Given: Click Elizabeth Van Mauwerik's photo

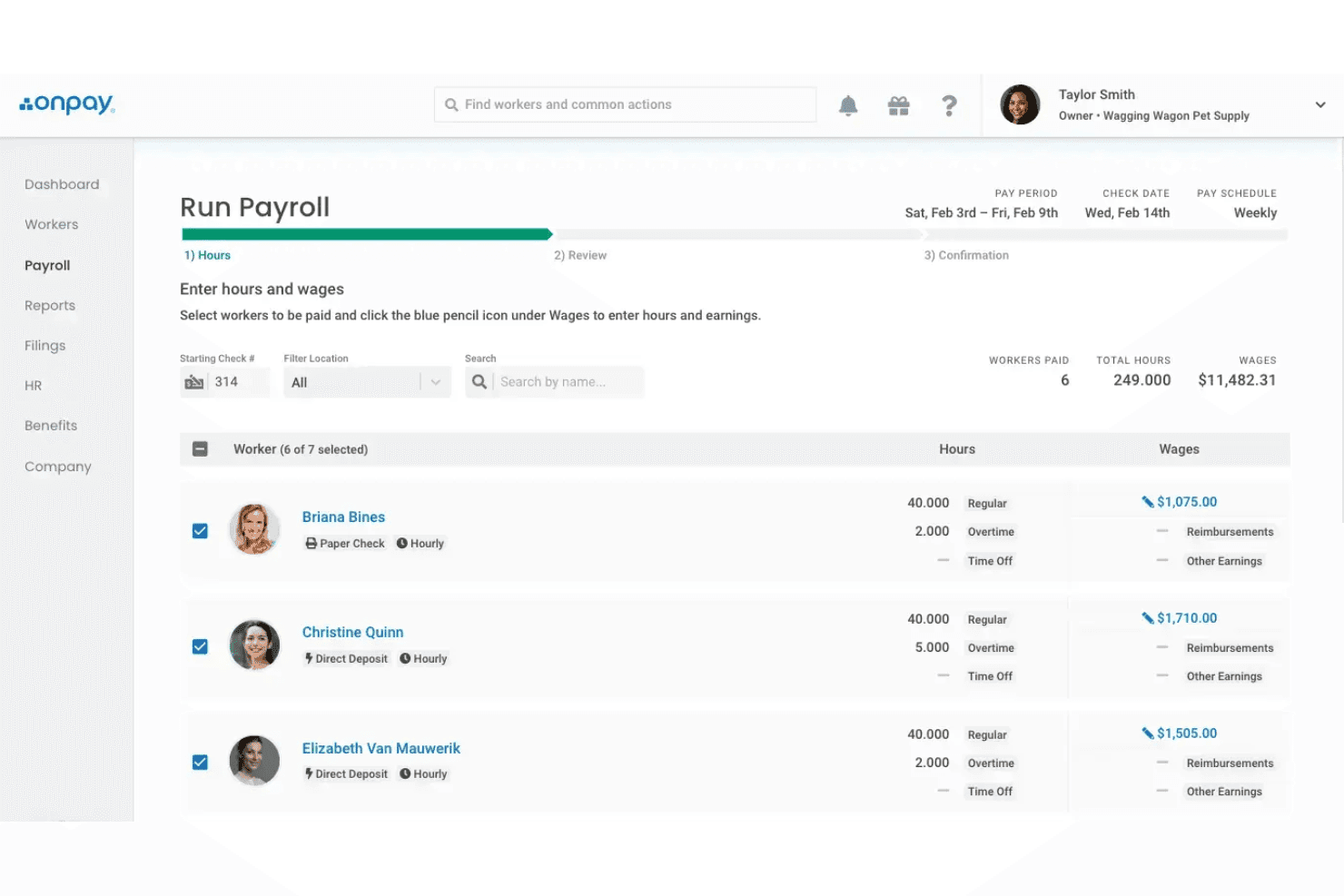Looking at the screenshot, I should point(254,761).
